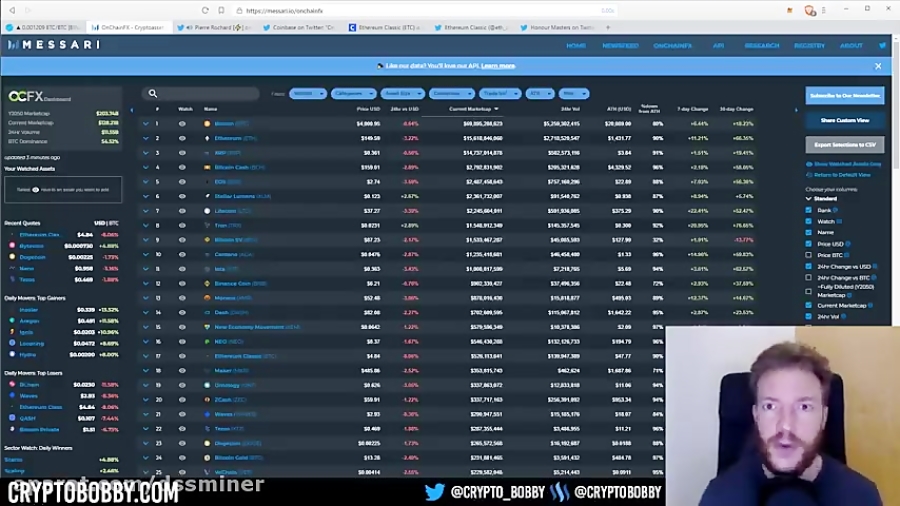Bookmark page using address bar bookmark icon
Viewport: 900px width, 506px height.
(221, 10)
